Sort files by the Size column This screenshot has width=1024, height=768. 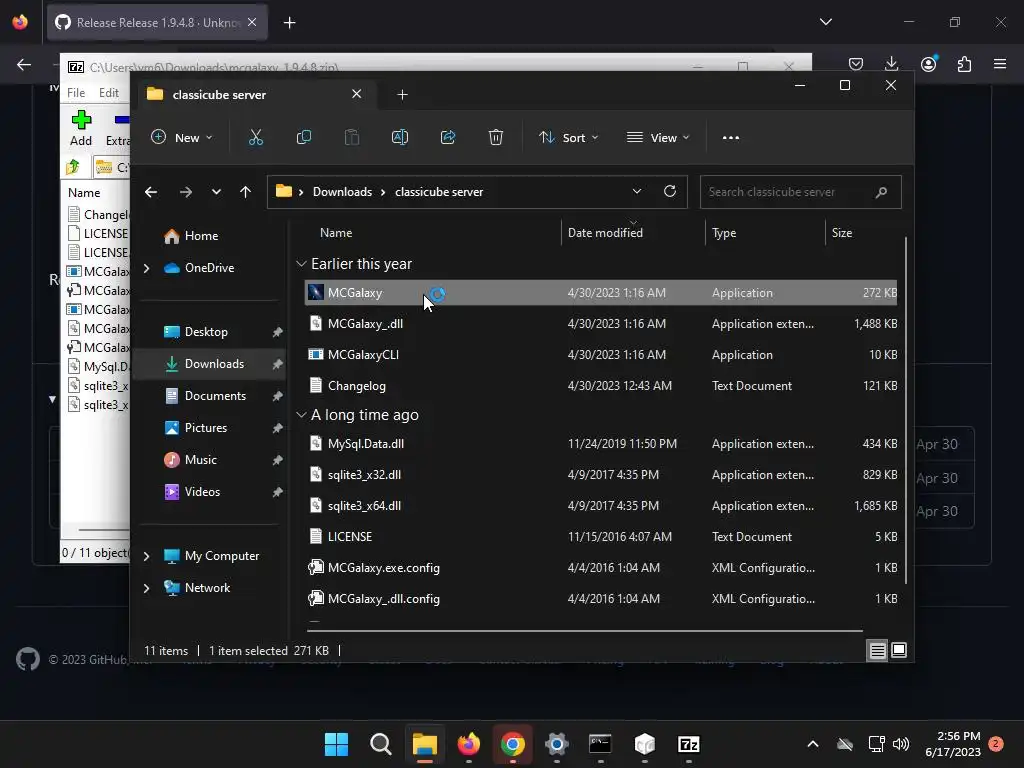841,232
